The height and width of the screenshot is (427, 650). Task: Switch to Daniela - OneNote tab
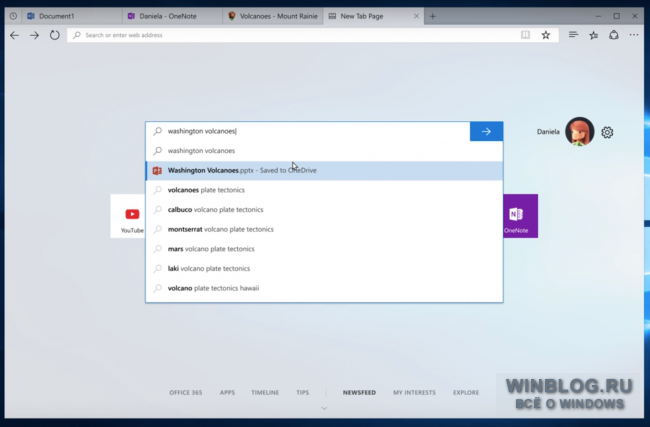pos(172,16)
